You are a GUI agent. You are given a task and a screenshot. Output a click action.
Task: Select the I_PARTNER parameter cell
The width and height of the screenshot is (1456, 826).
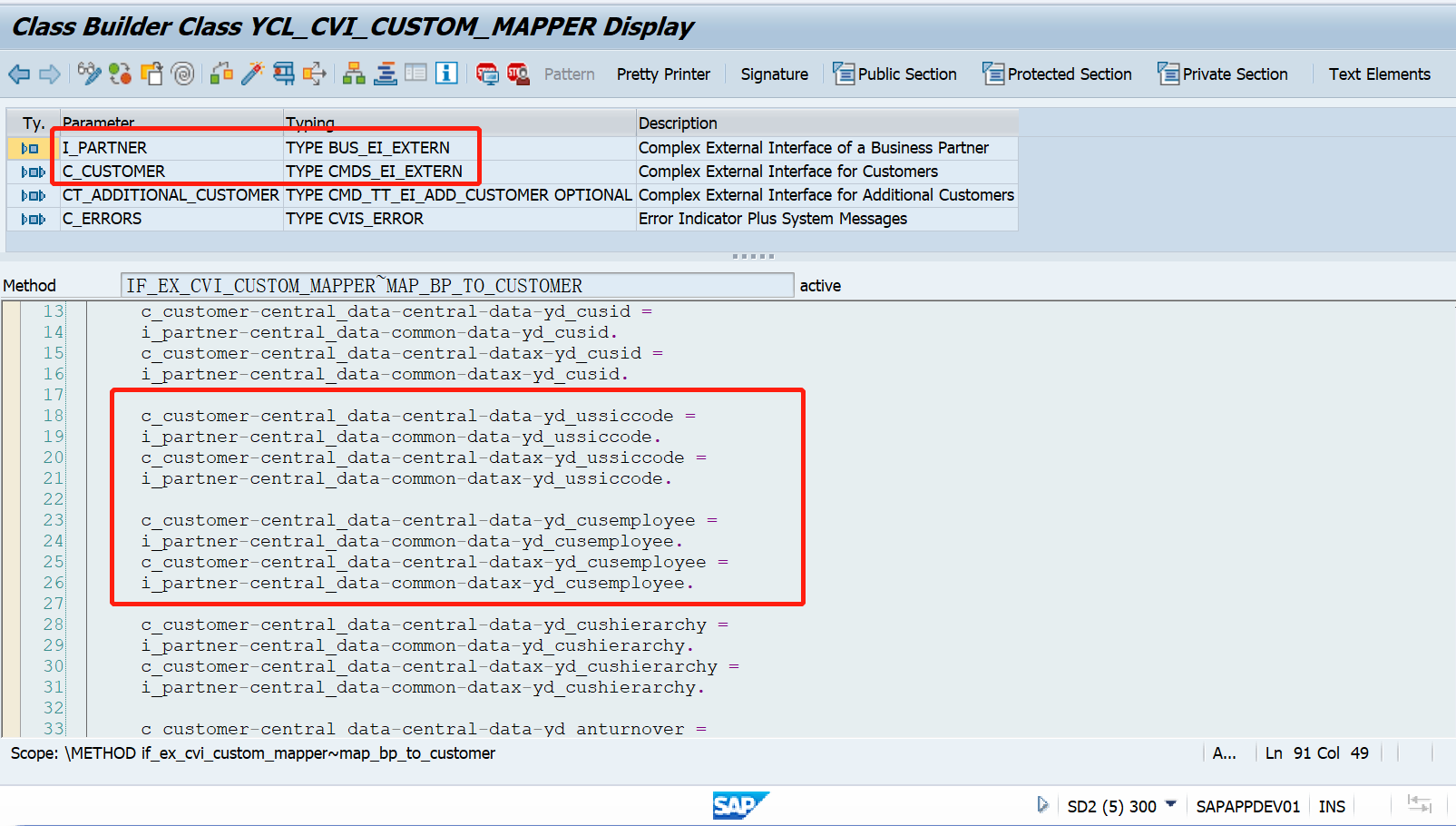(x=171, y=148)
